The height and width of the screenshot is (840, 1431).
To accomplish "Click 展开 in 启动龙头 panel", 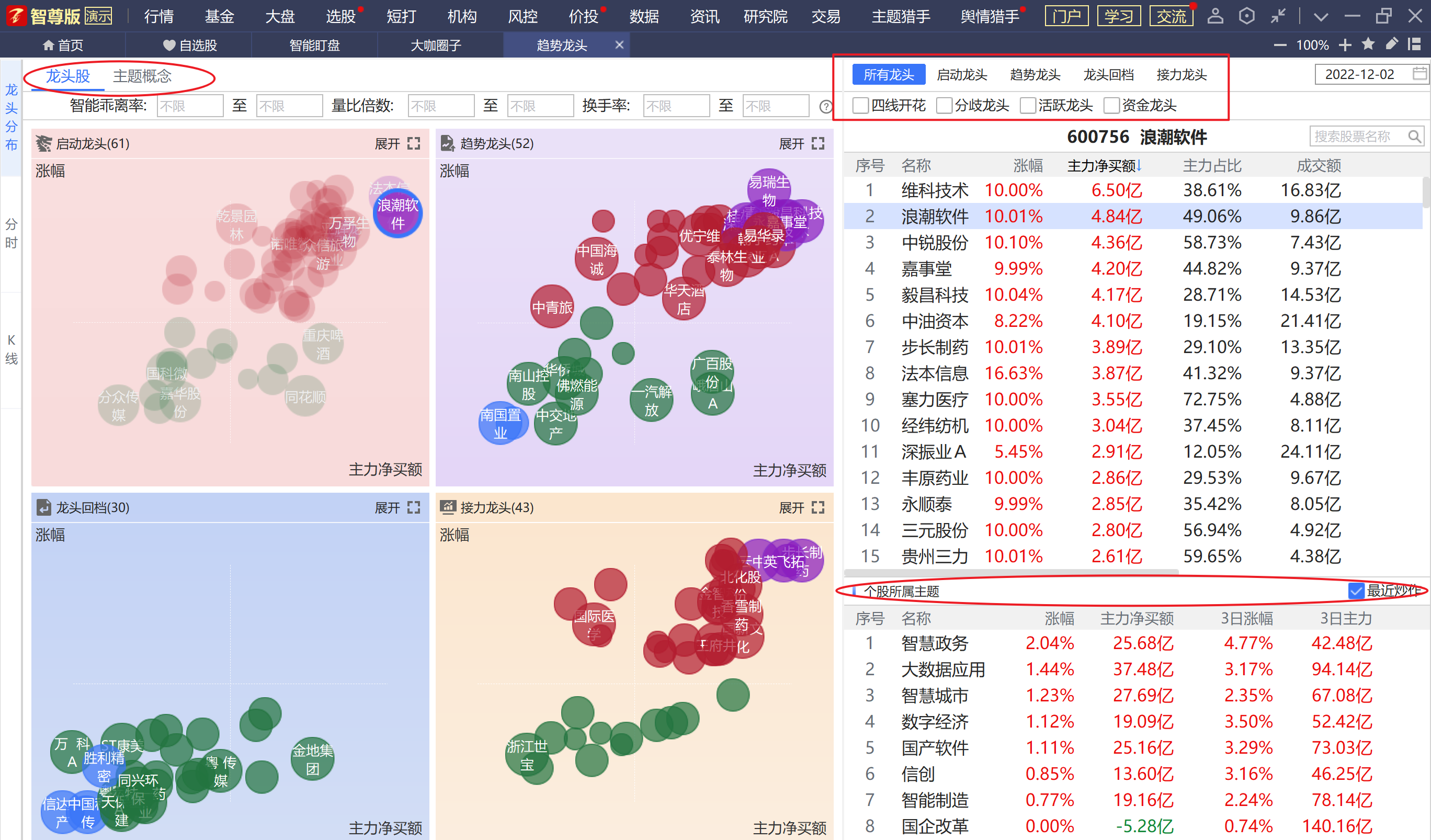I will coord(387,144).
